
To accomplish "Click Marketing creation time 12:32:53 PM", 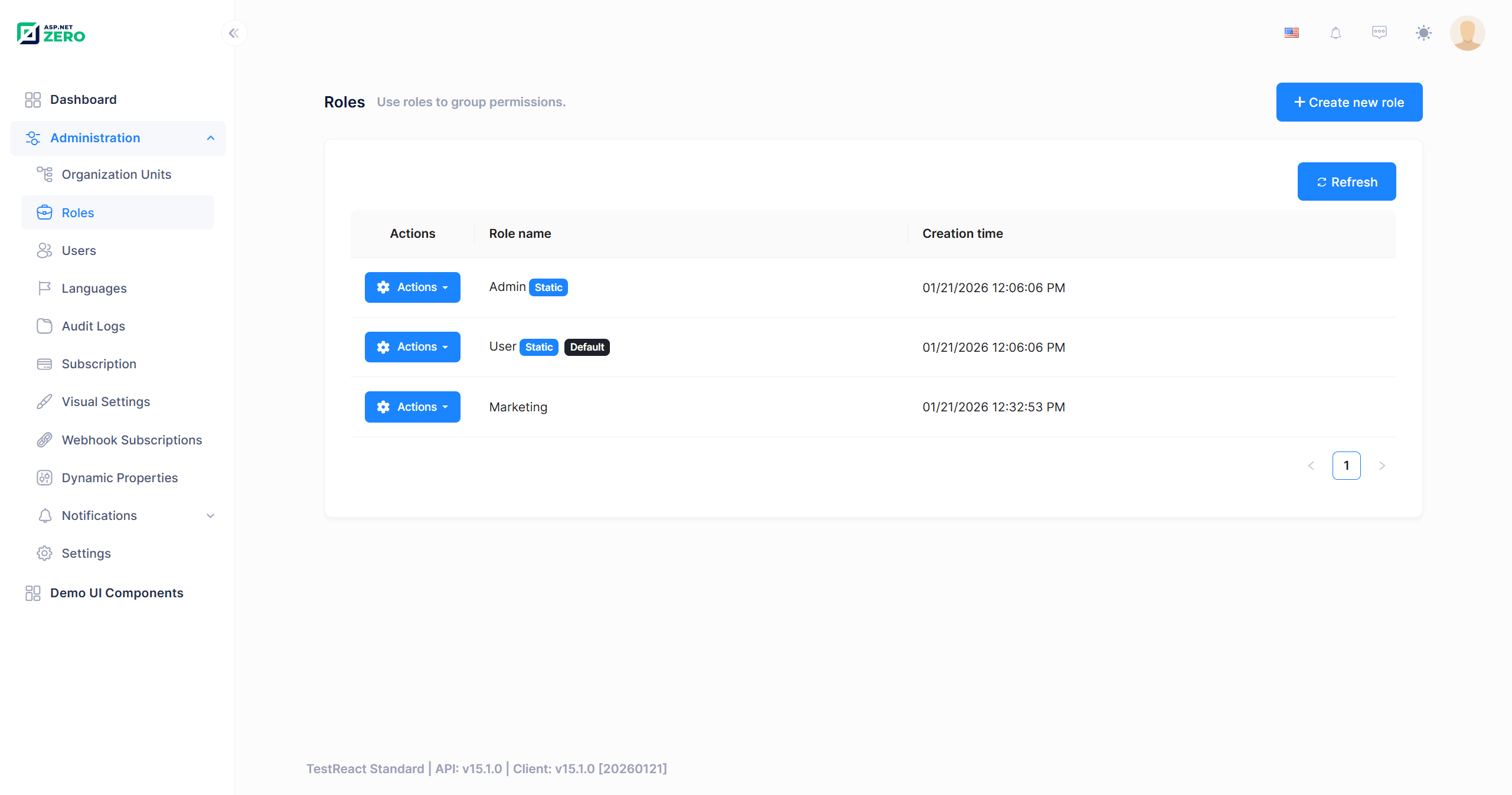I will 994,407.
